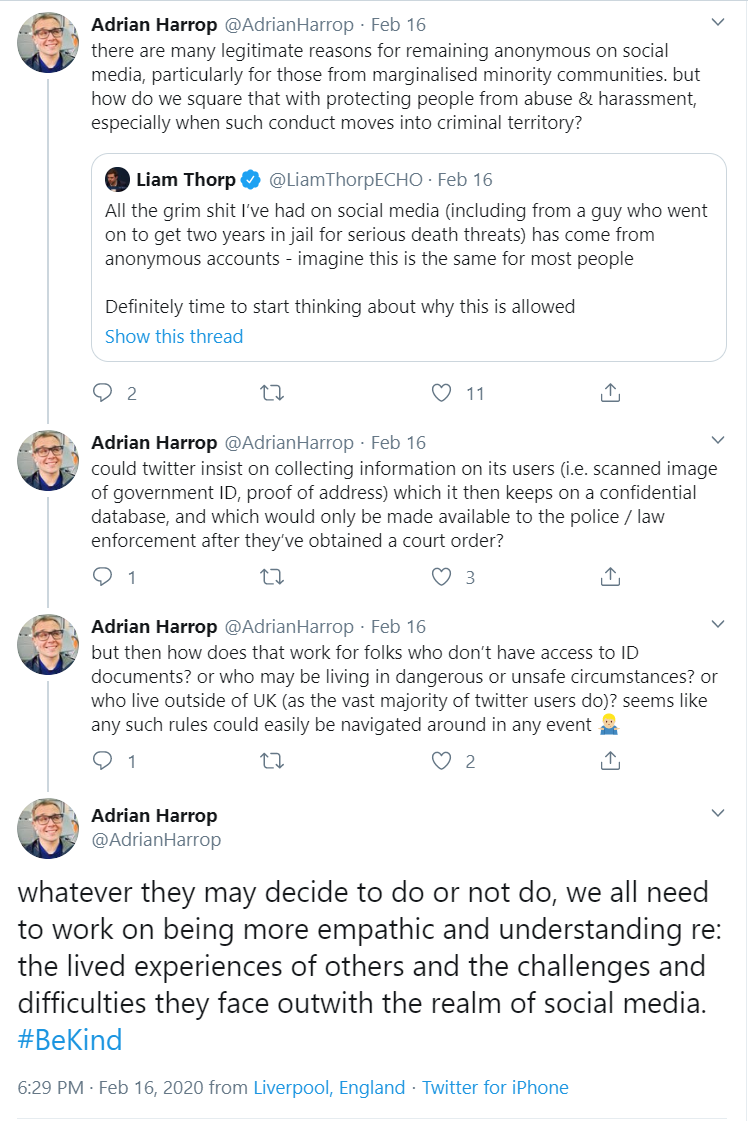
Task: Click the Show this thread link
Action: 174,336
